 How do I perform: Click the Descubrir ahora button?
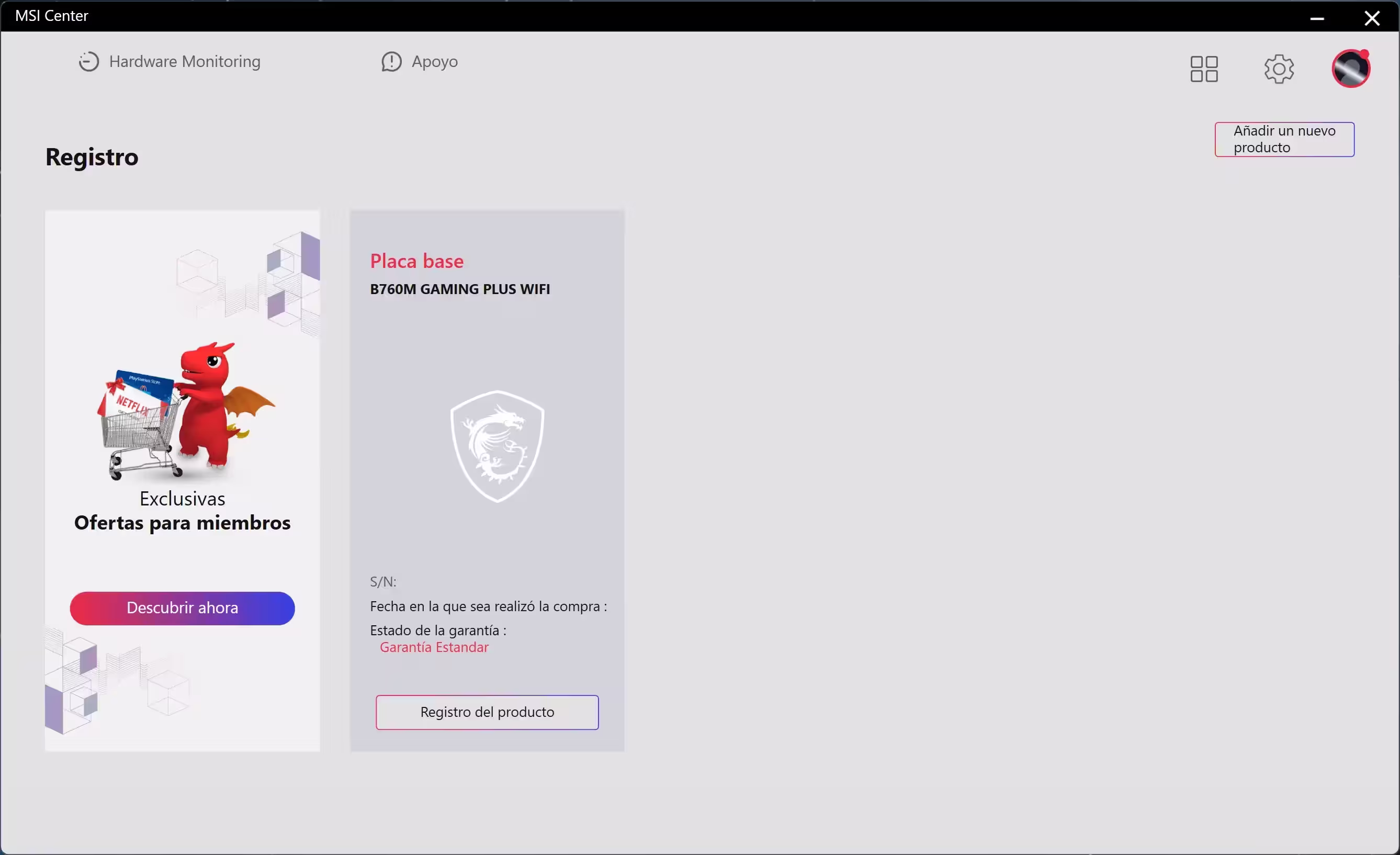coord(183,608)
